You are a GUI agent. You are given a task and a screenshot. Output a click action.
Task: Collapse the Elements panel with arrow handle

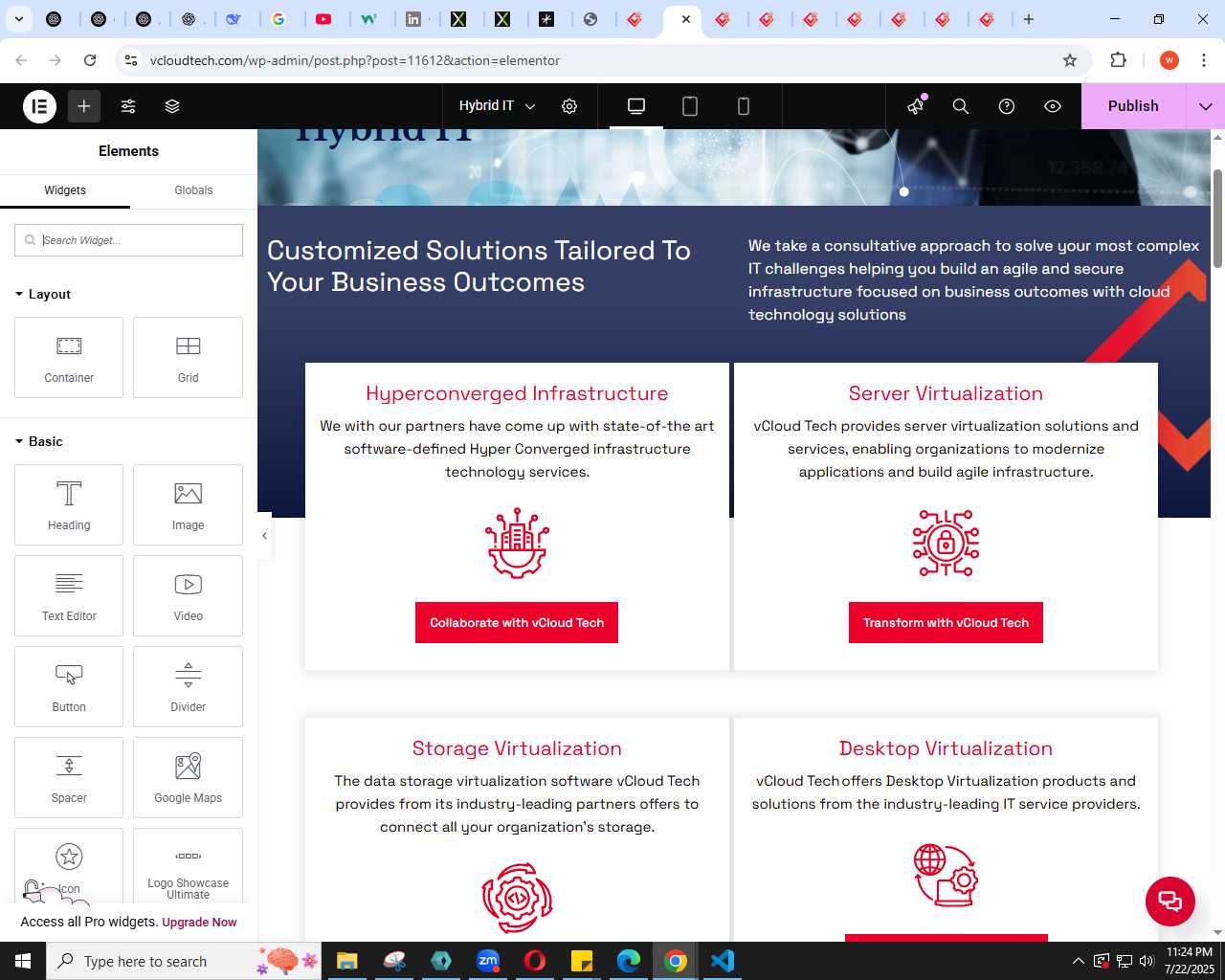pos(264,535)
